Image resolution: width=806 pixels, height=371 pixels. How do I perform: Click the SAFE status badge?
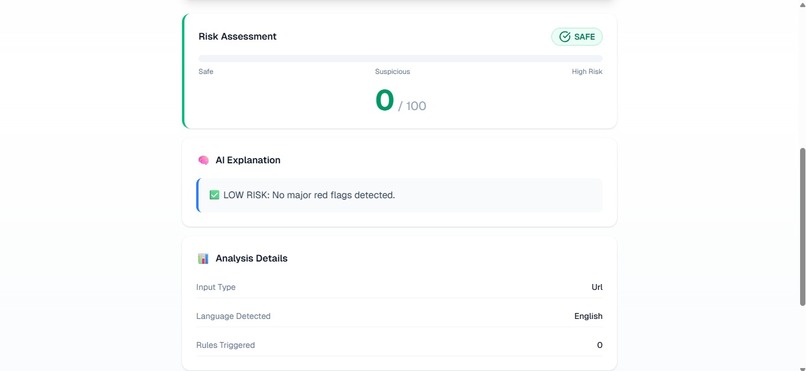(x=577, y=36)
